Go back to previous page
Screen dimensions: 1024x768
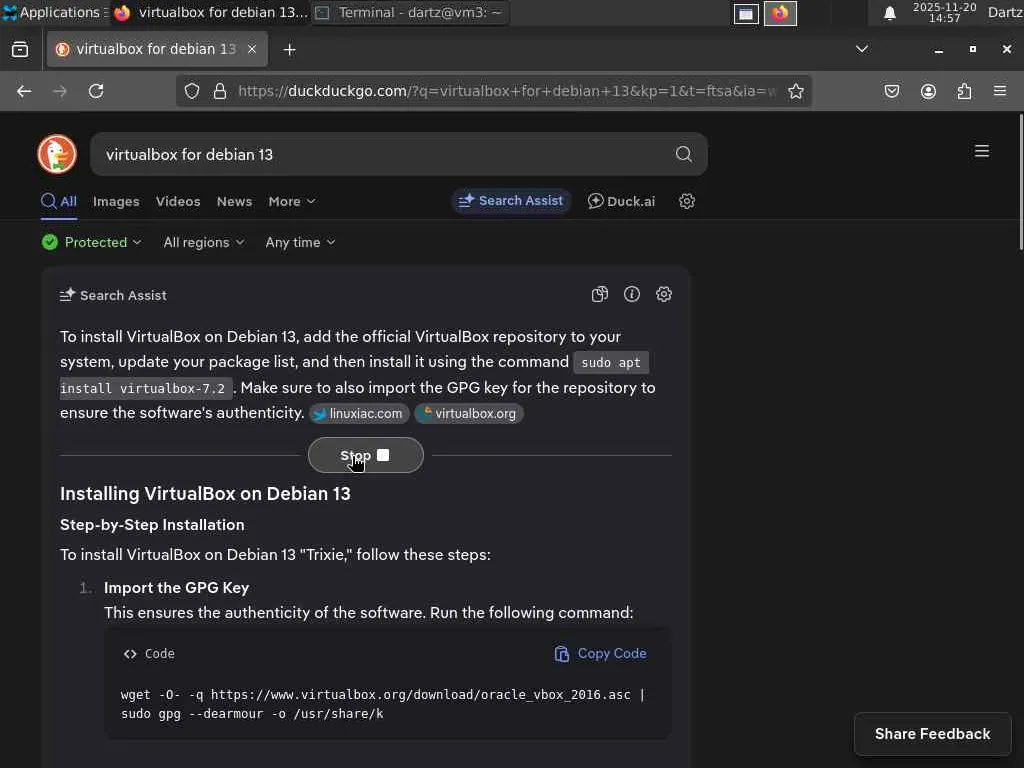[24, 91]
